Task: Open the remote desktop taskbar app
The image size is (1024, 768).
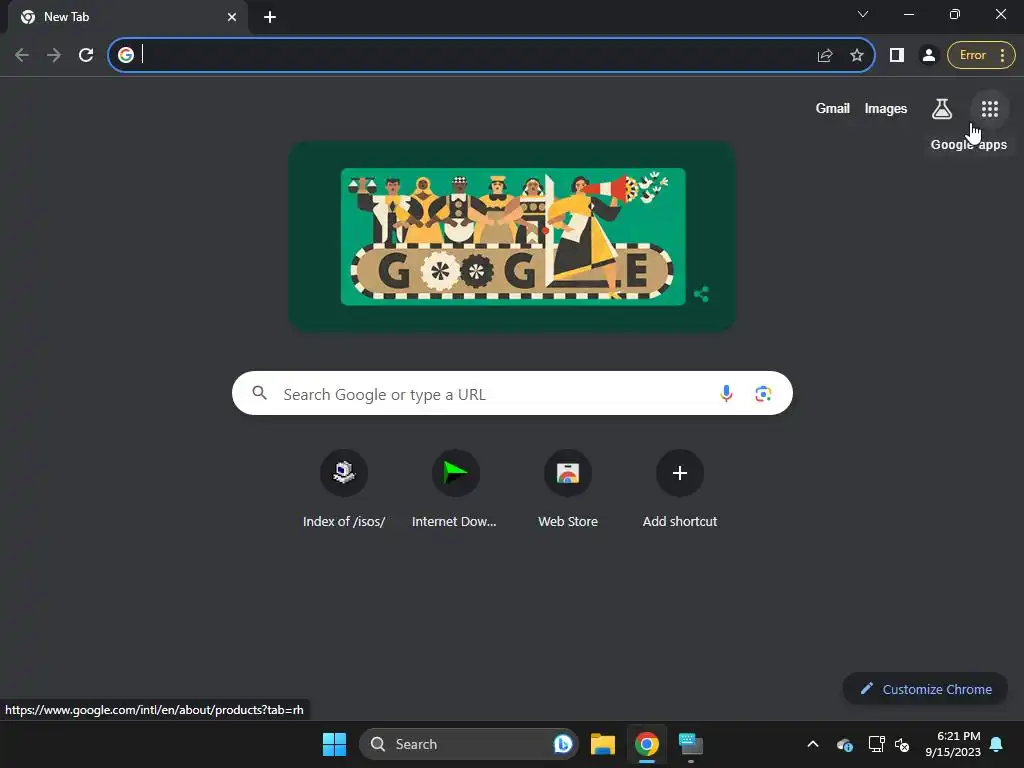Action: (x=690, y=744)
